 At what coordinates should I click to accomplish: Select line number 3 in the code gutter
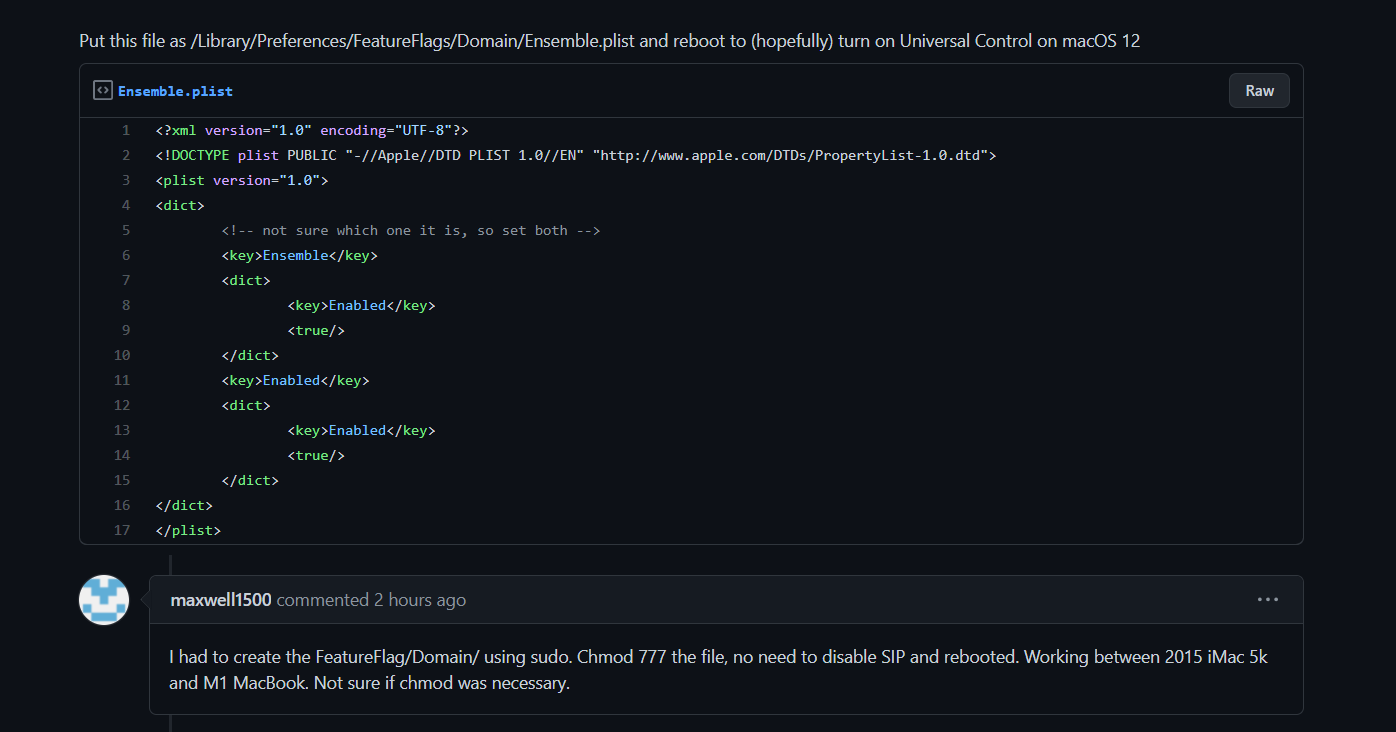point(126,180)
